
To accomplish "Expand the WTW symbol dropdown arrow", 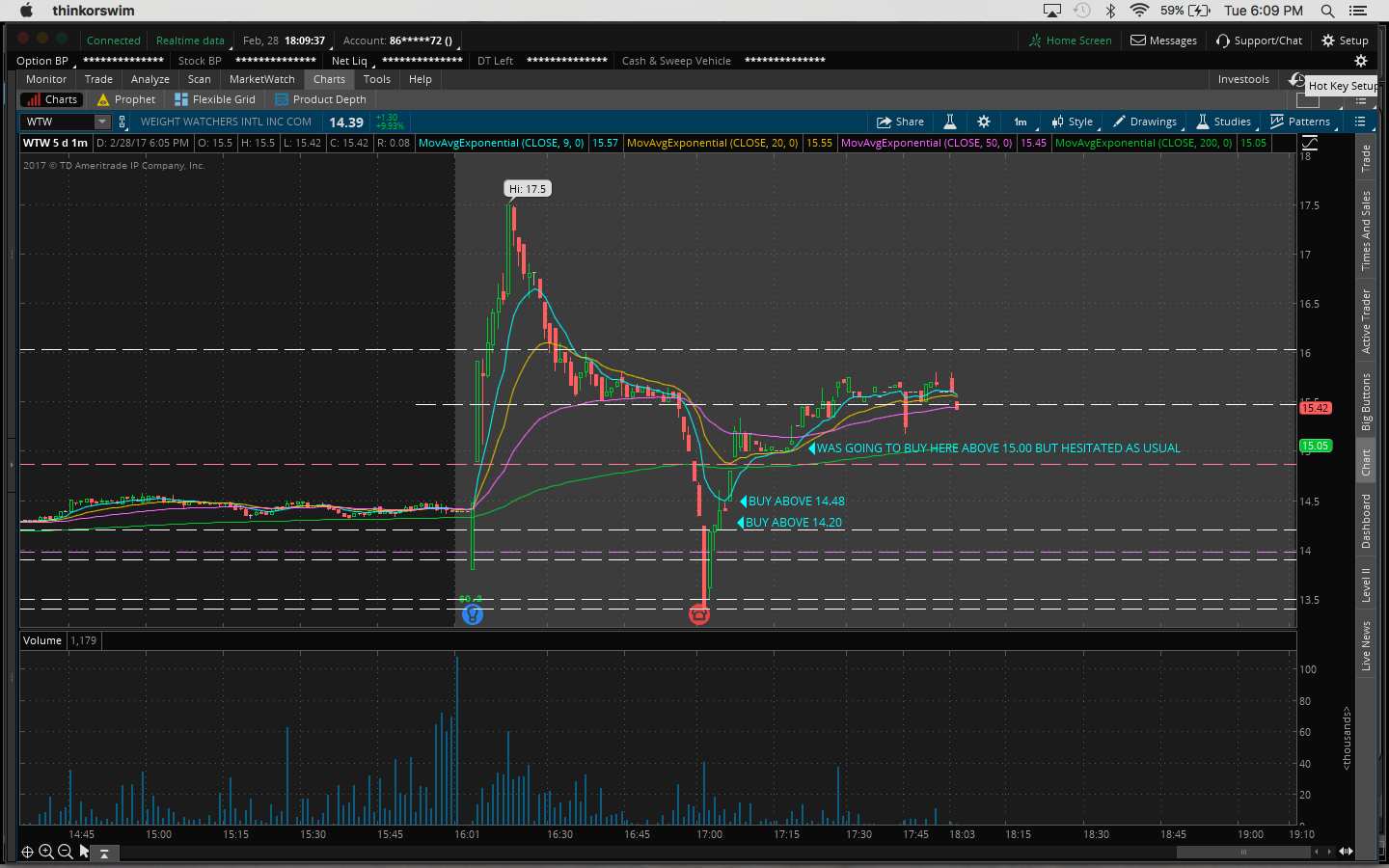I will point(102,122).
